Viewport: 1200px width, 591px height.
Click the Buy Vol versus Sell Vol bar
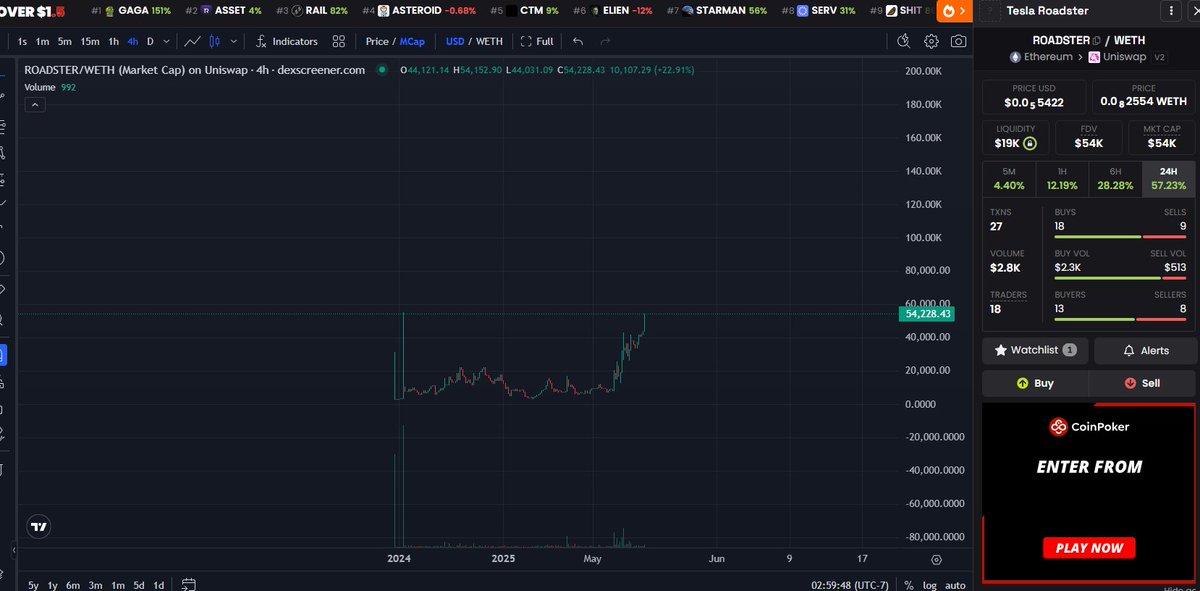[x=1120, y=278]
